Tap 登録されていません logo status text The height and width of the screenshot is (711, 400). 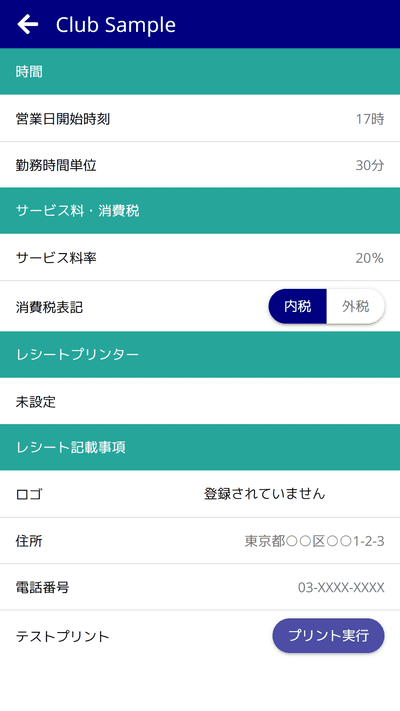pos(264,494)
